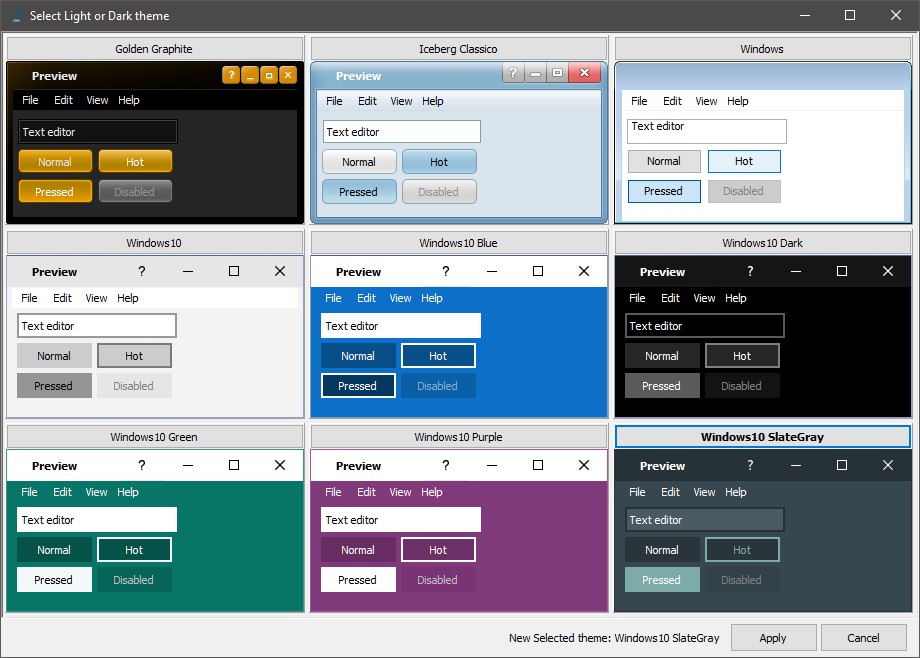Open the Edit menu in Golden Graphite preview

[x=63, y=100]
